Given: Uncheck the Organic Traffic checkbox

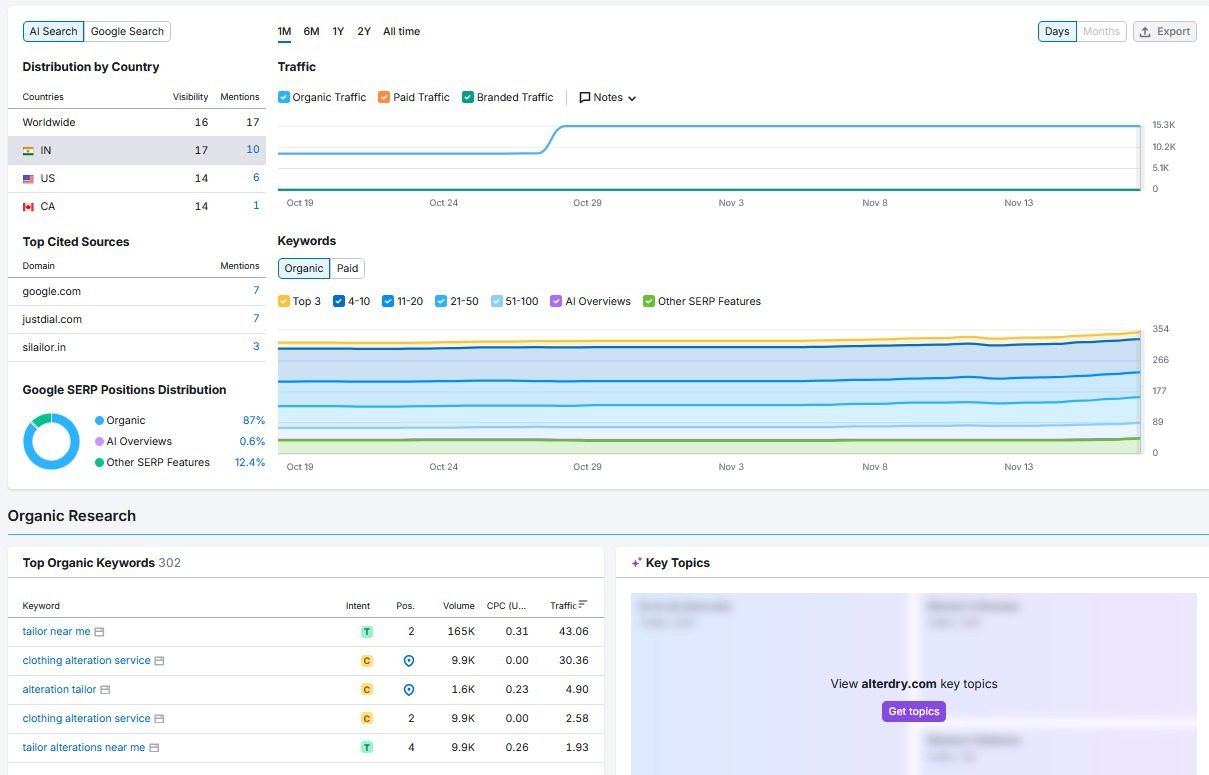Looking at the screenshot, I should click(x=284, y=98).
